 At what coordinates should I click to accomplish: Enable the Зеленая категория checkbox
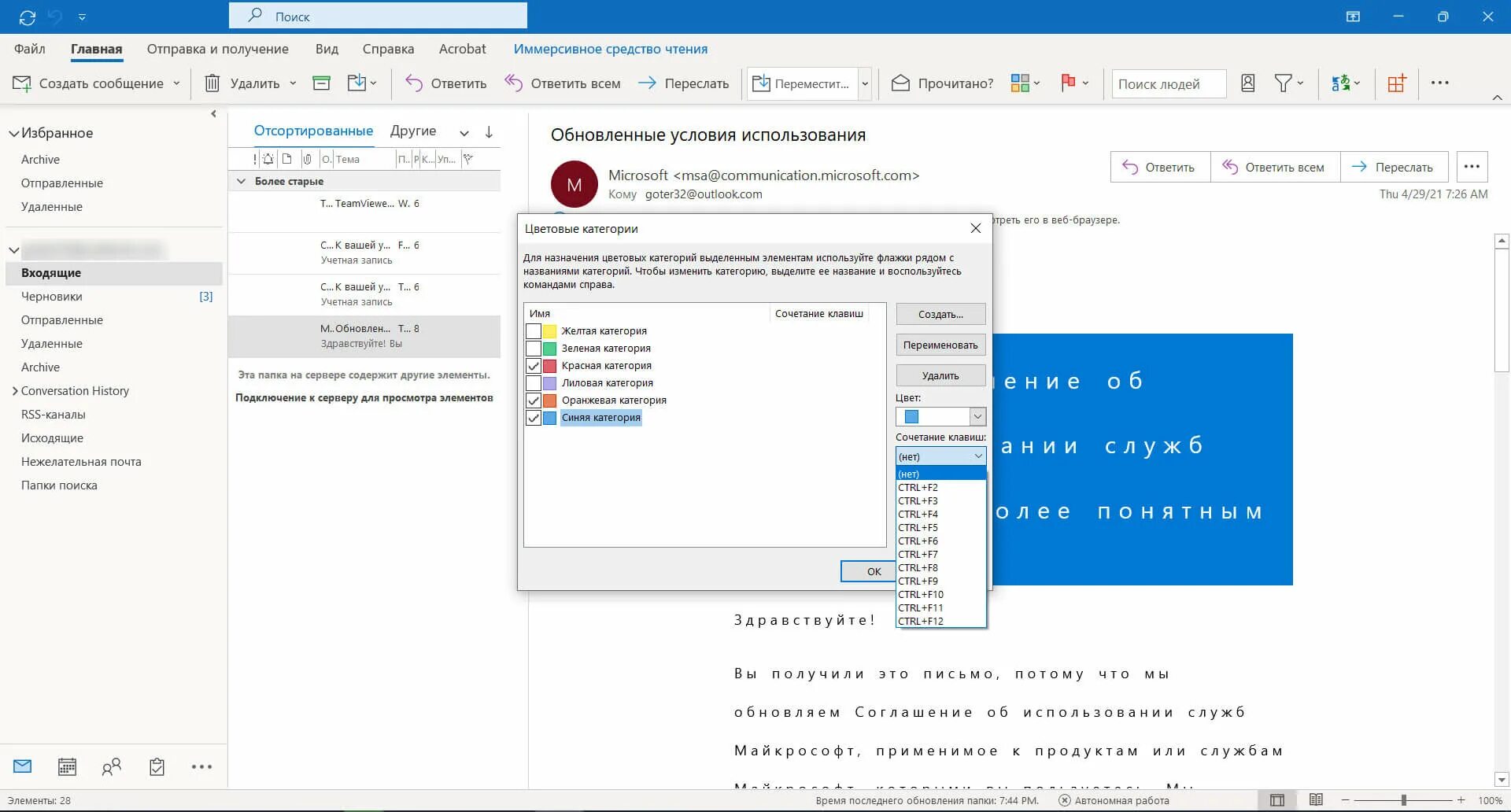click(533, 348)
